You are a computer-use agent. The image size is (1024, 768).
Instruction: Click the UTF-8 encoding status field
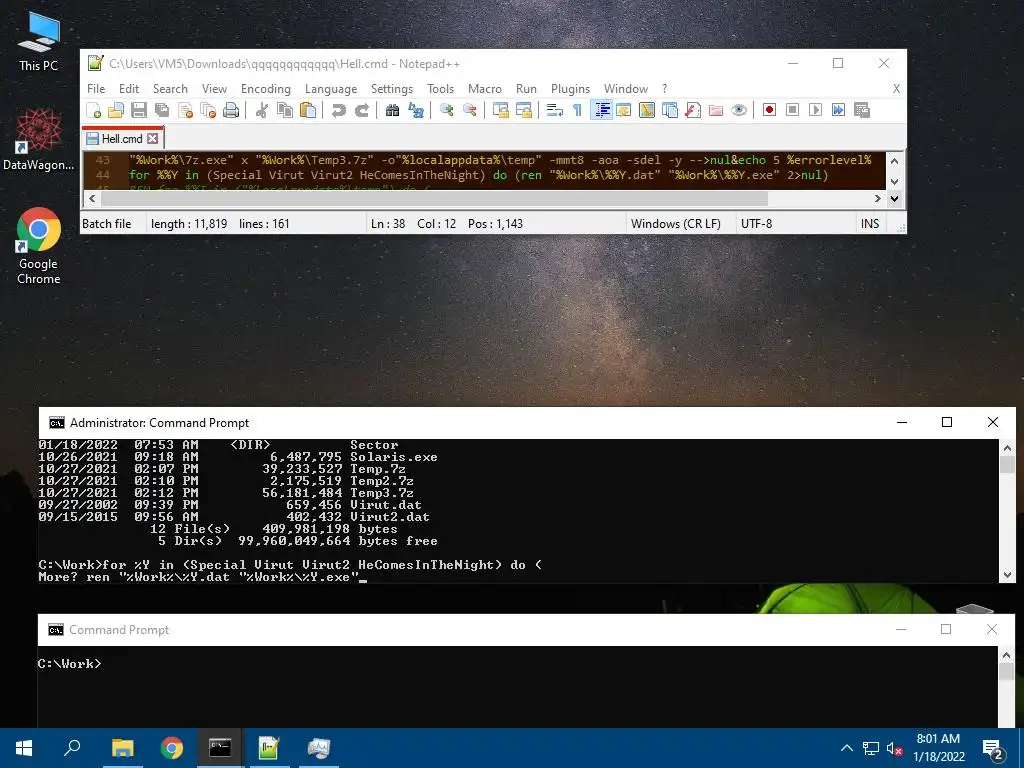click(x=756, y=224)
